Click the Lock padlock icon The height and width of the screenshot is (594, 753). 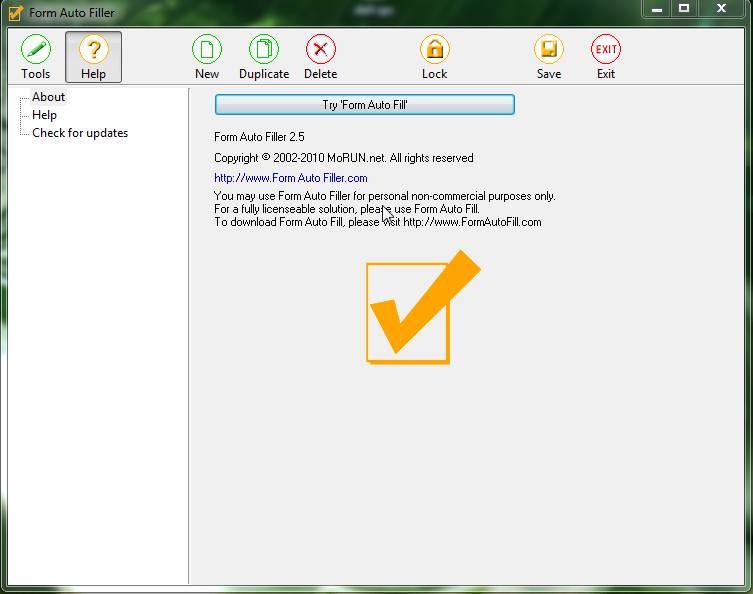tap(435, 57)
